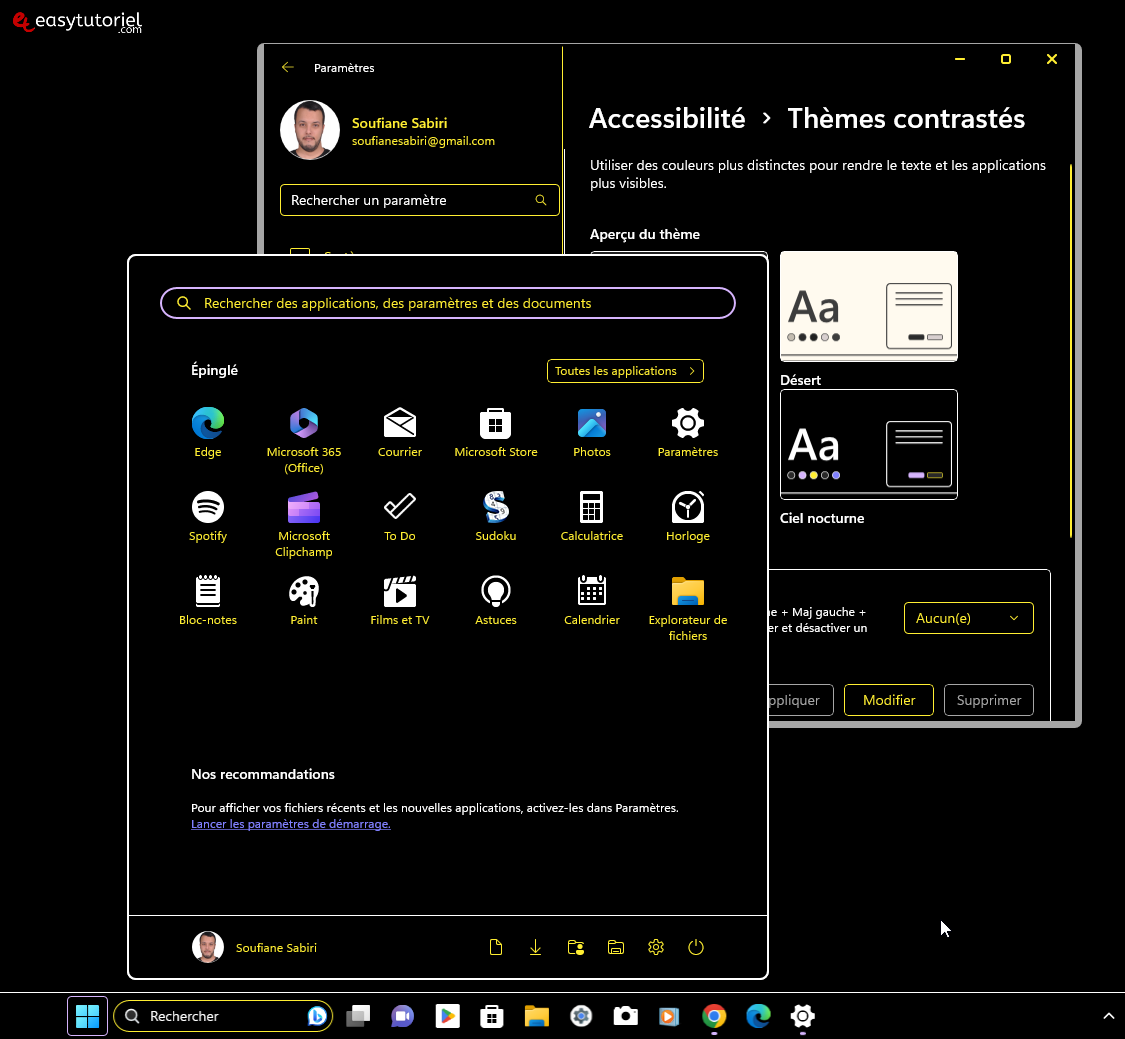Open Calculatrice app
Screen dimensions: 1125x1039
point(592,516)
